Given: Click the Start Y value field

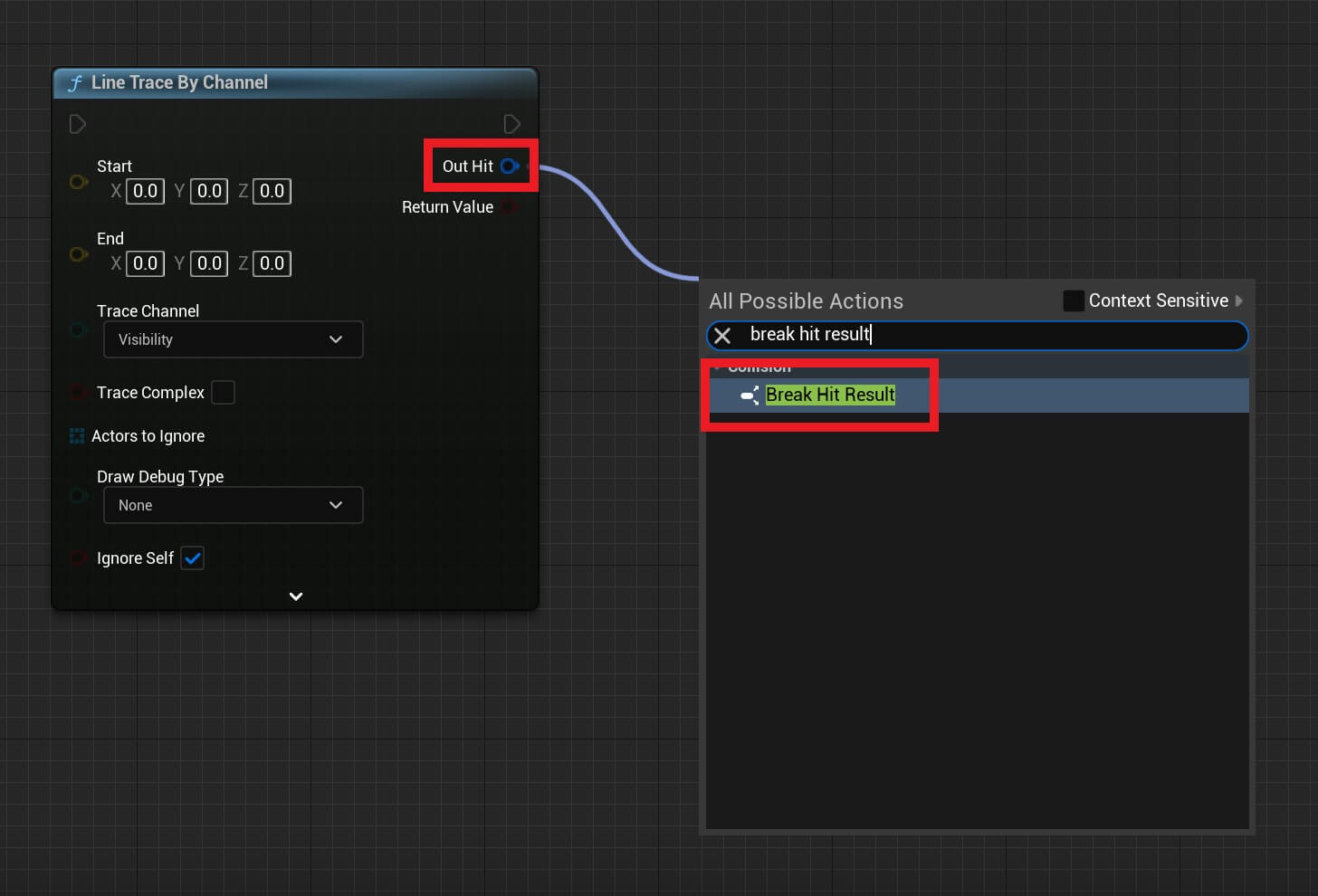Looking at the screenshot, I should coord(209,191).
